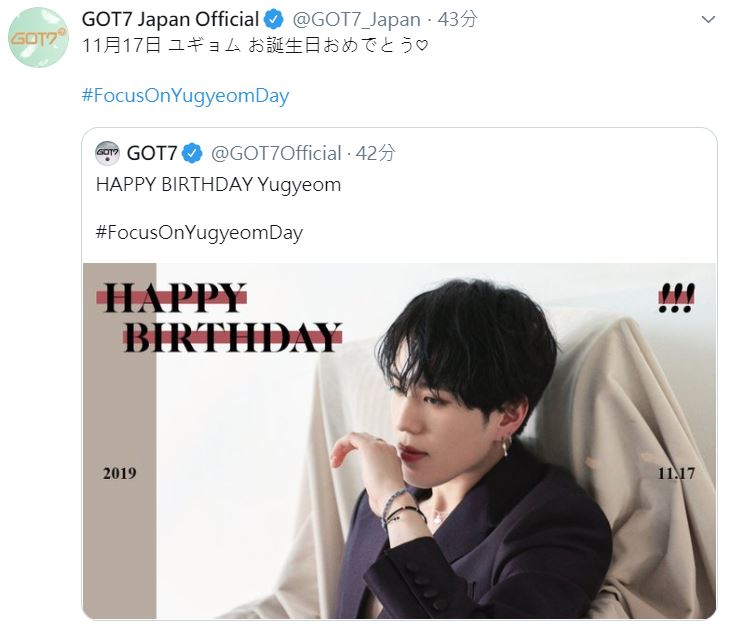This screenshot has width=736, height=628.
Task: Click the black #FocusOnYugyeomDay in quoted tweet
Action: click(x=199, y=233)
